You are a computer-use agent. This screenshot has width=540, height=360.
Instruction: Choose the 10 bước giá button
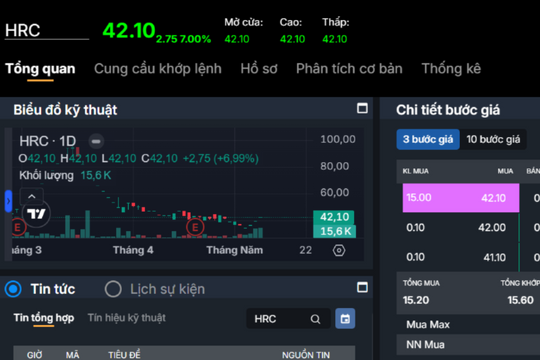pyautogui.click(x=493, y=139)
